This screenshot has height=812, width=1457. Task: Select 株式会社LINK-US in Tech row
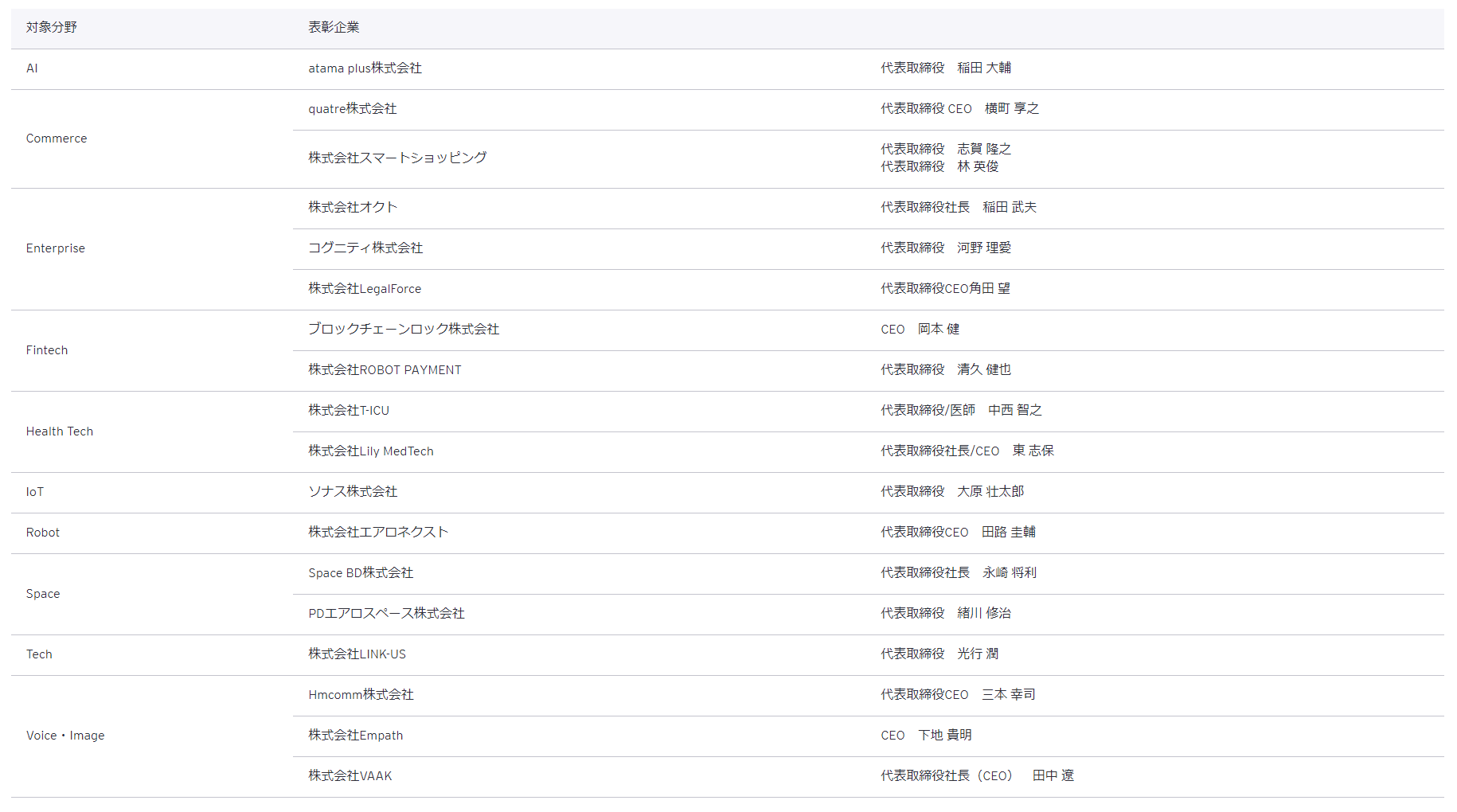357,654
